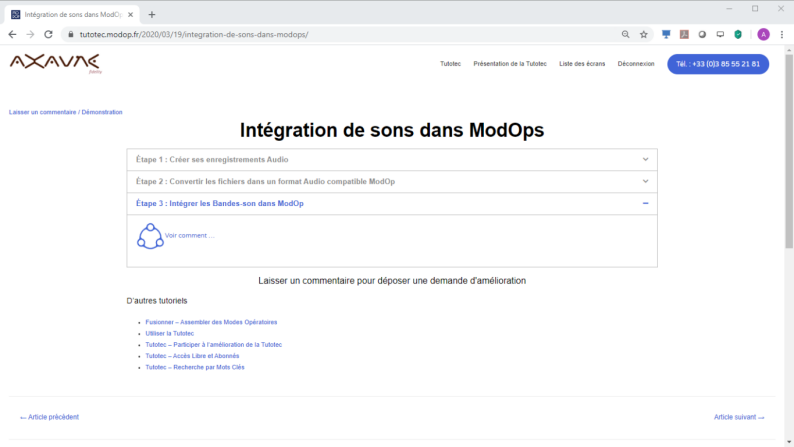Viewport: 794px width, 447px height.
Task: Expand Étape 1 Créer ses enregistrements Audio
Action: (x=392, y=159)
